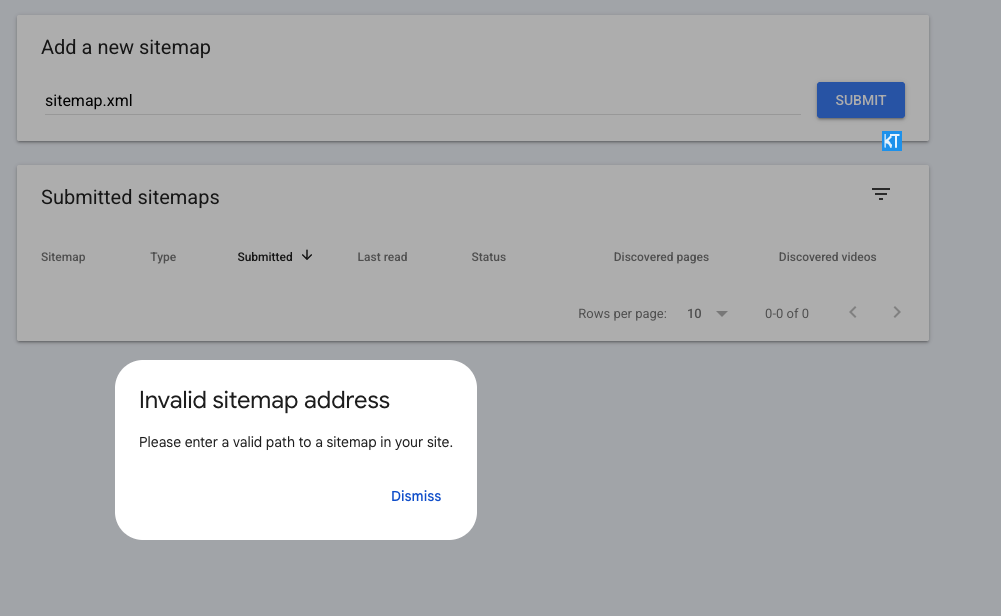Focus the sitemap URL input field

pos(423,101)
